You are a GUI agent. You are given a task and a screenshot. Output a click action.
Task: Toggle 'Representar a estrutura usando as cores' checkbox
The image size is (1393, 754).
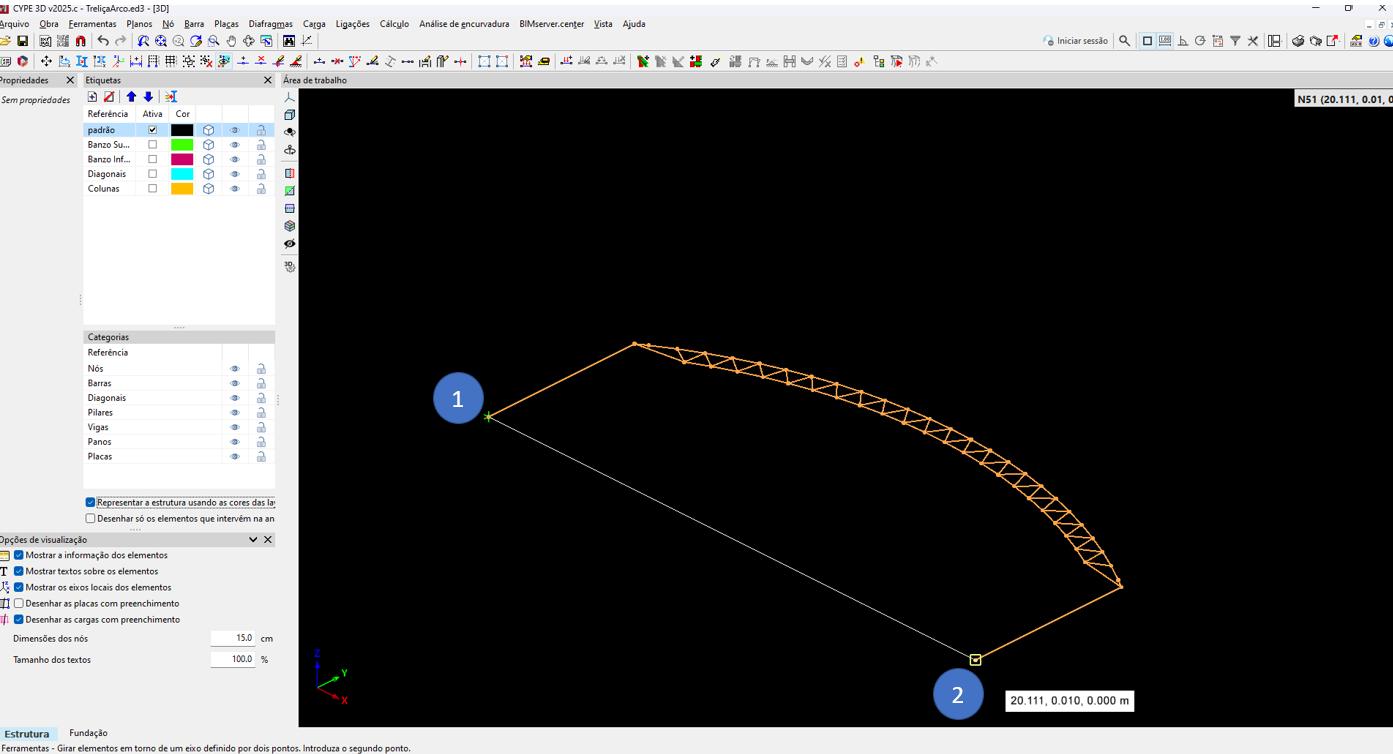(90, 503)
